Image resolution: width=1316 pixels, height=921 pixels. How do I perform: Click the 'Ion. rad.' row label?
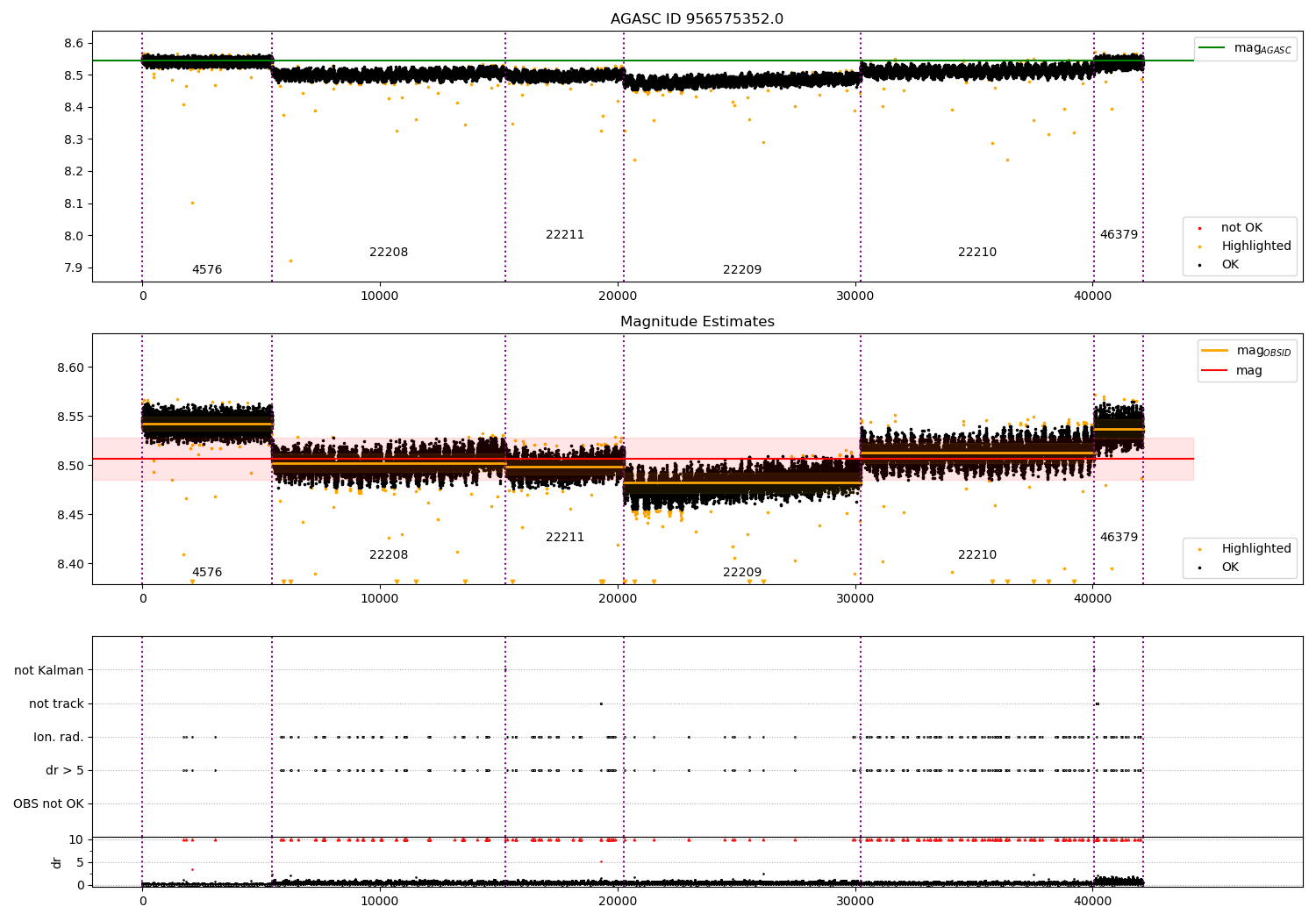59,738
